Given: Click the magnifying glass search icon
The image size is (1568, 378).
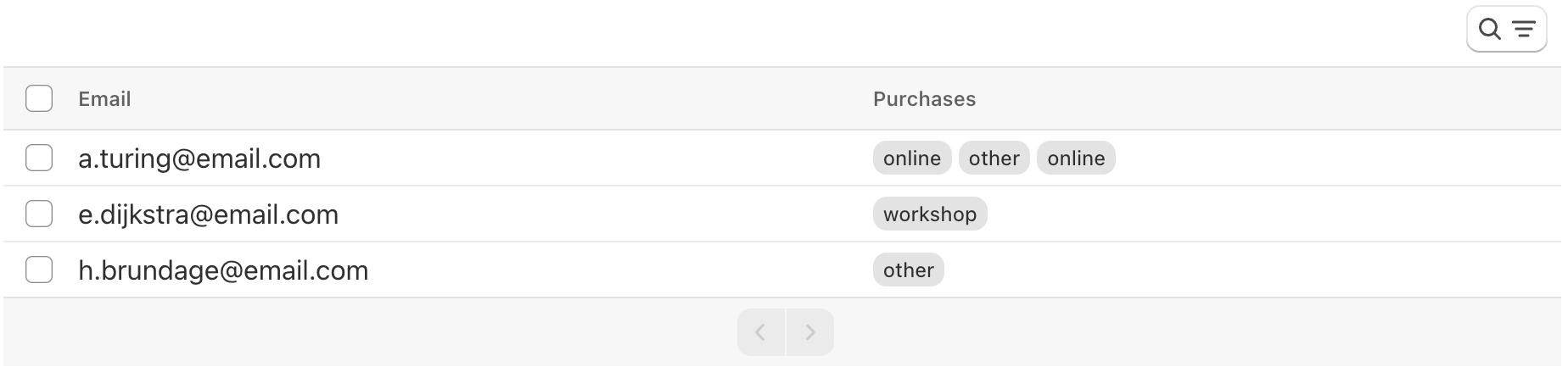Looking at the screenshot, I should 1489,30.
